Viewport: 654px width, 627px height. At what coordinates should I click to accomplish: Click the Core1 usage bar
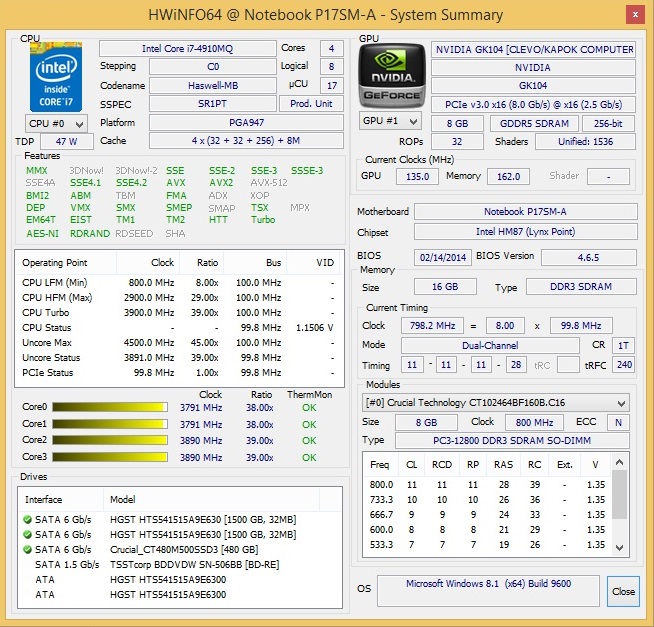pyautogui.click(x=110, y=424)
